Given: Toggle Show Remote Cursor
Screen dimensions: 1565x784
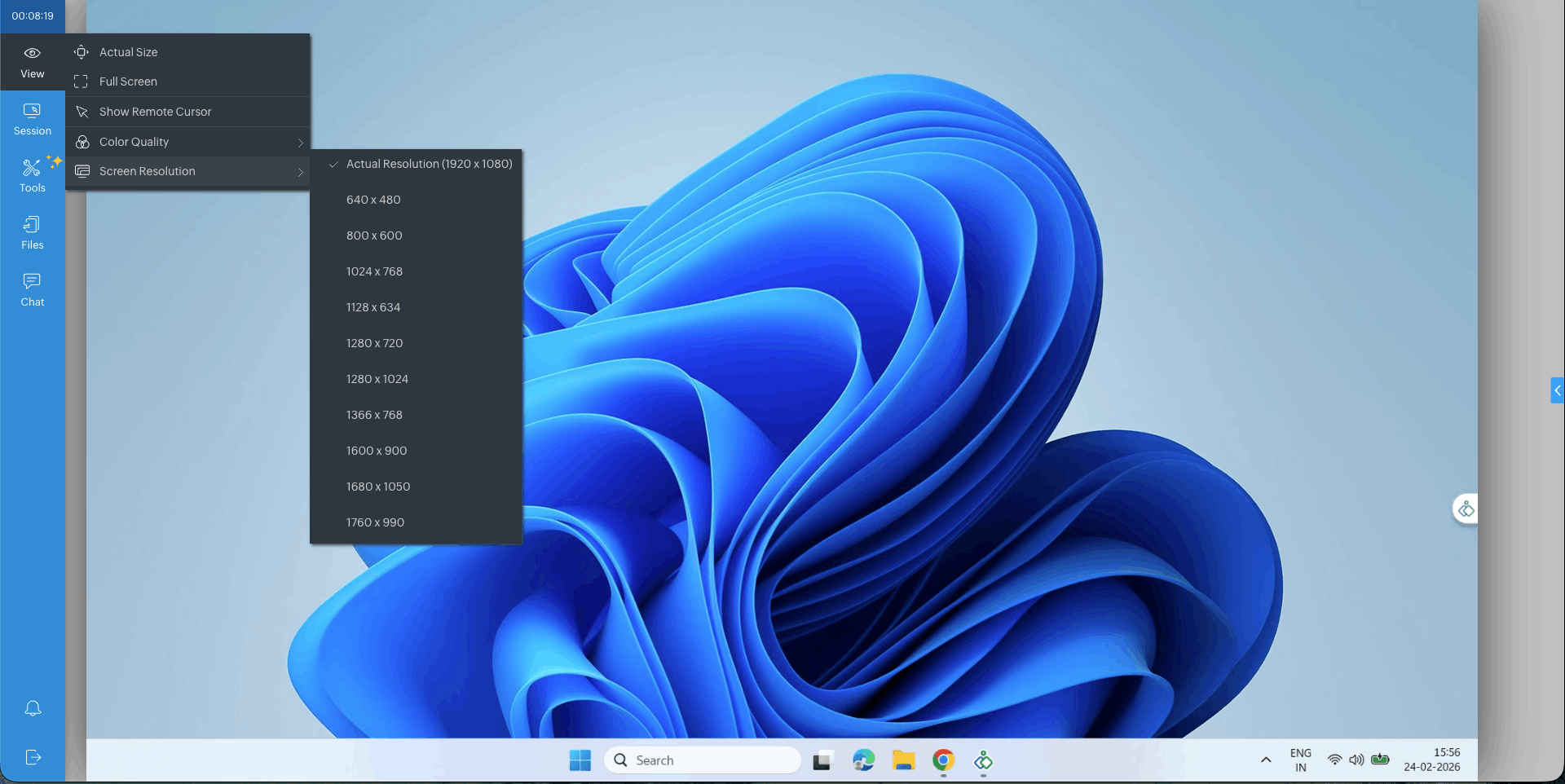Looking at the screenshot, I should click(155, 112).
